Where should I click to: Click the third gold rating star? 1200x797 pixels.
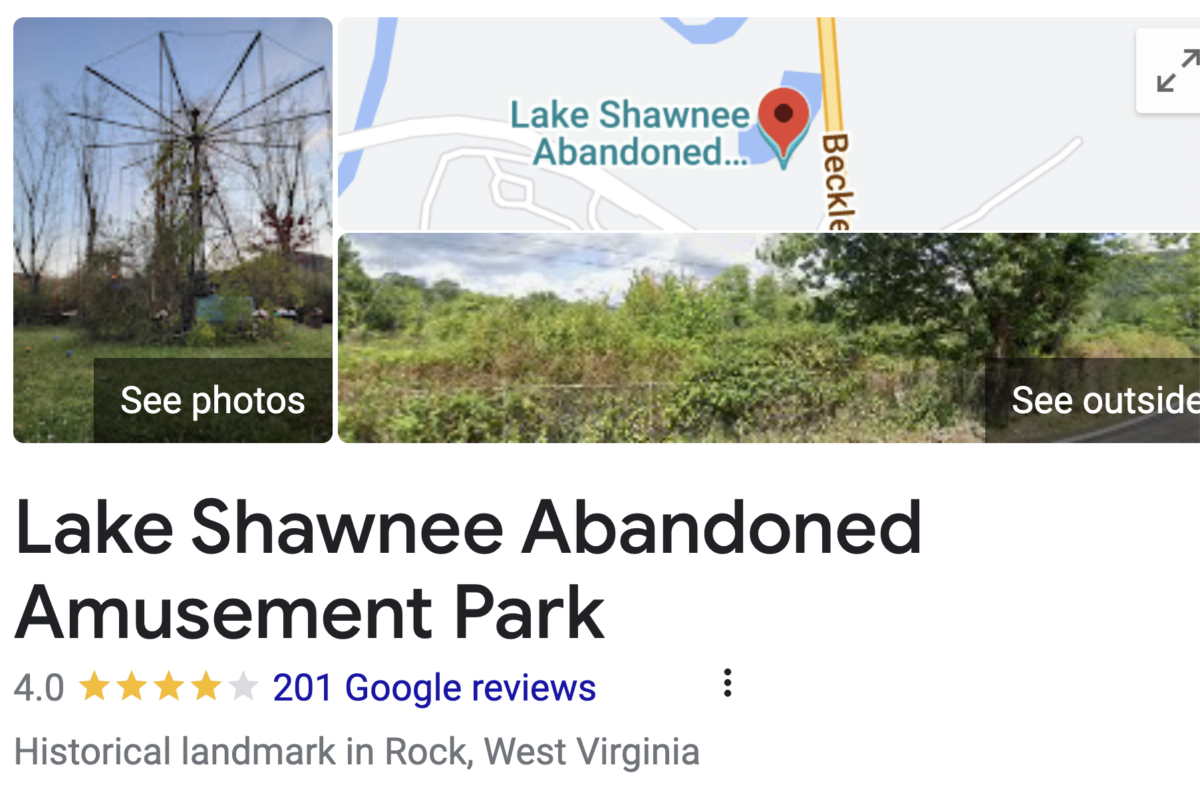click(x=169, y=687)
